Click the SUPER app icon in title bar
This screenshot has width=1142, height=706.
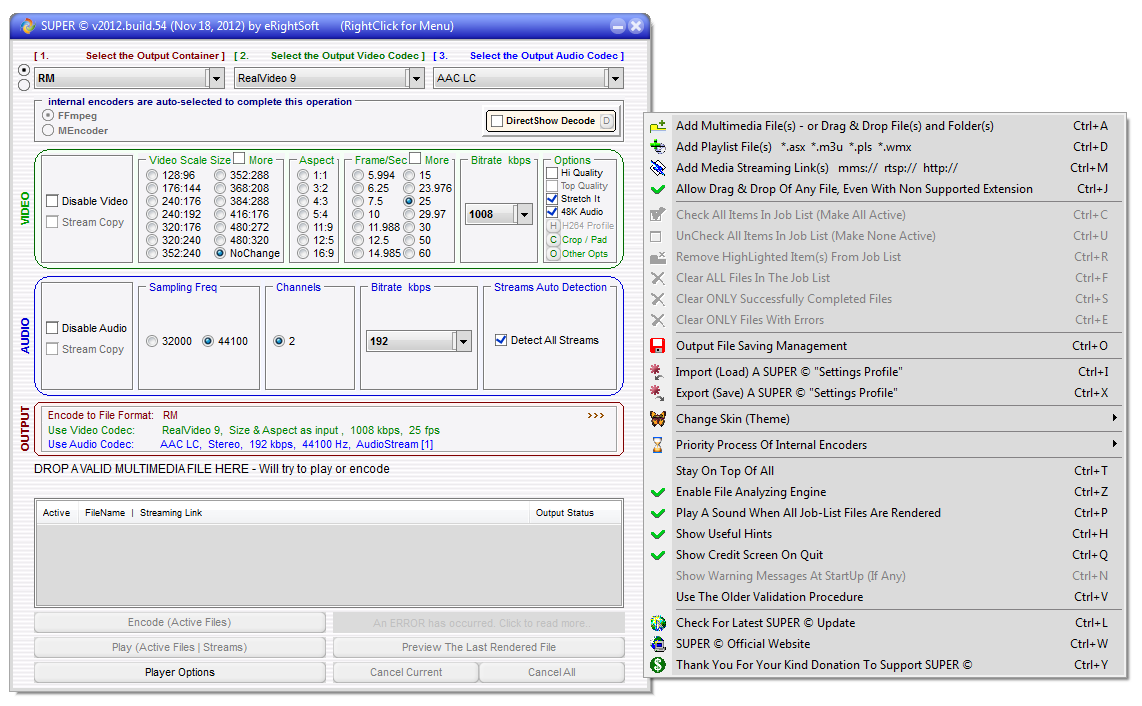28,26
